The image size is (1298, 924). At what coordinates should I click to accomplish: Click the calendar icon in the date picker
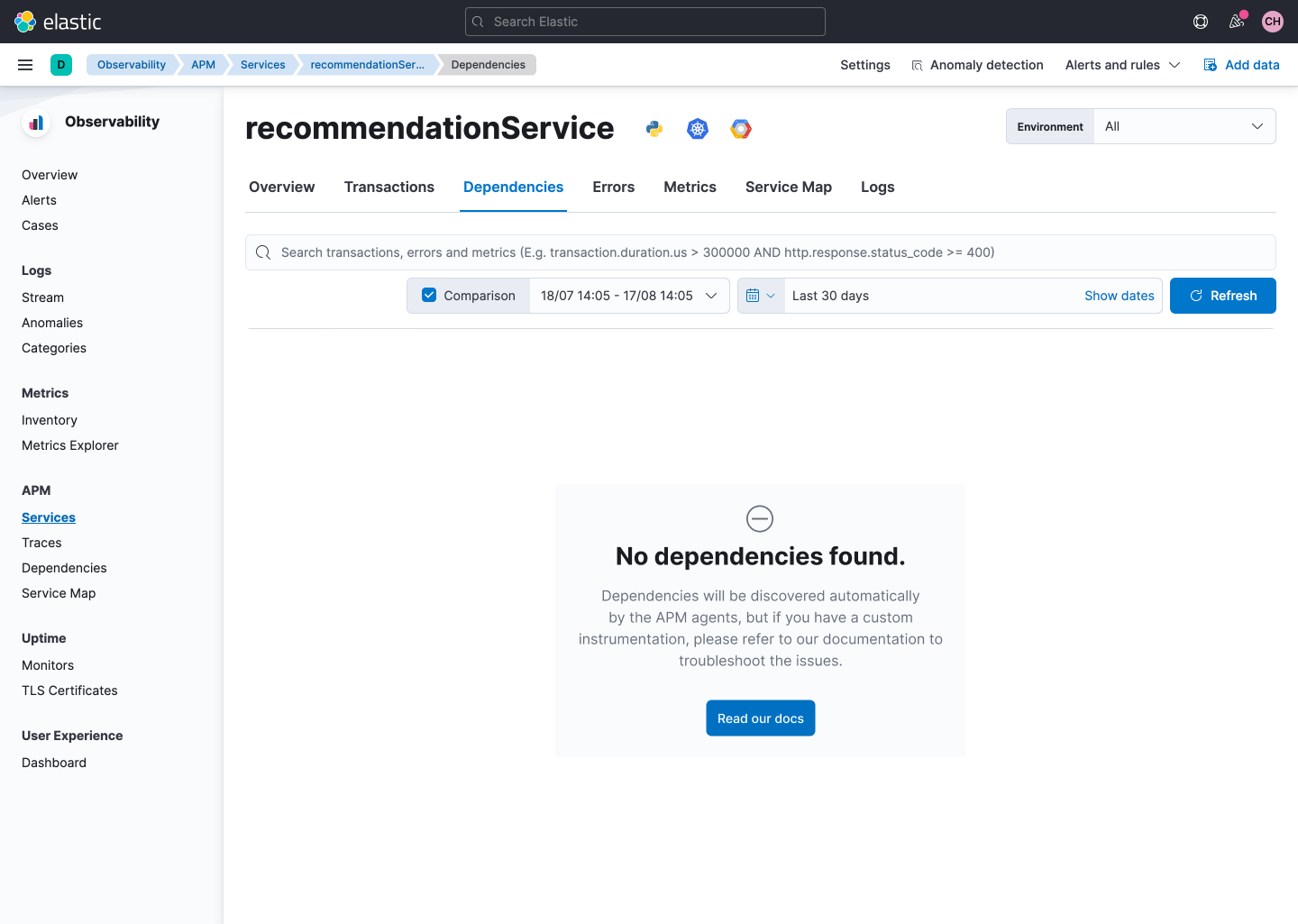coord(754,295)
